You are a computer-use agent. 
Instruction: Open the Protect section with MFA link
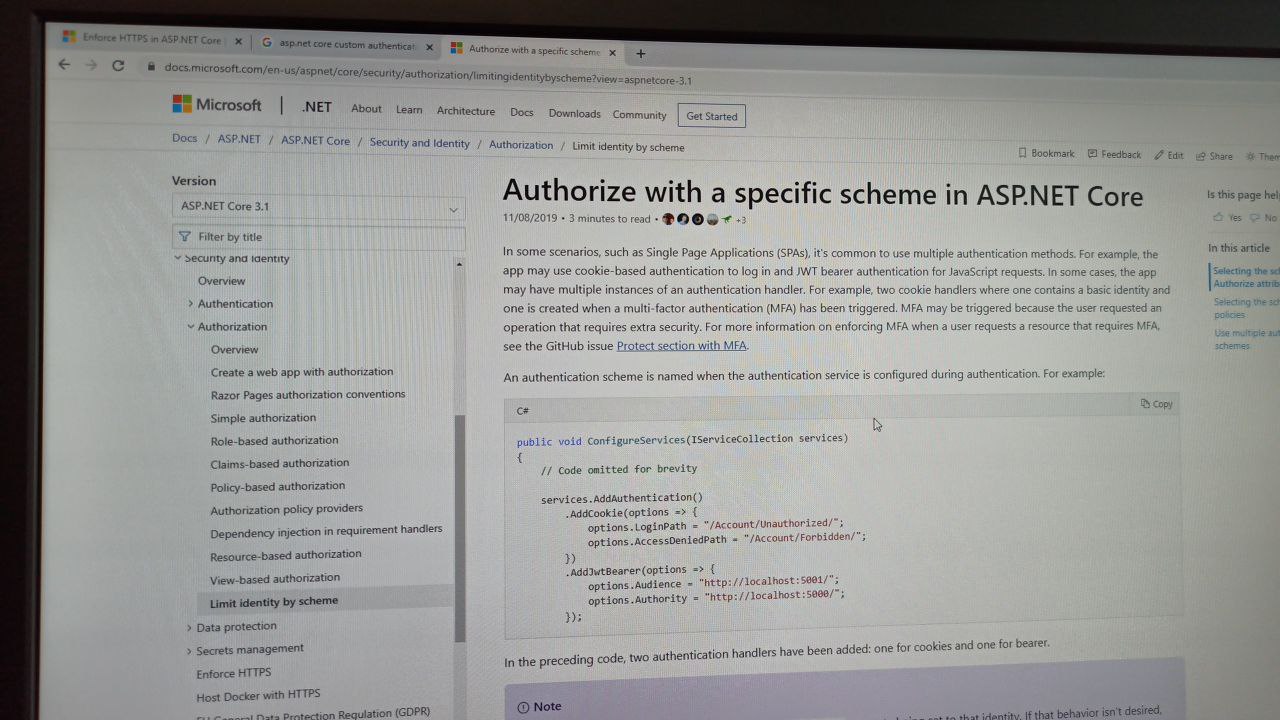(x=681, y=346)
